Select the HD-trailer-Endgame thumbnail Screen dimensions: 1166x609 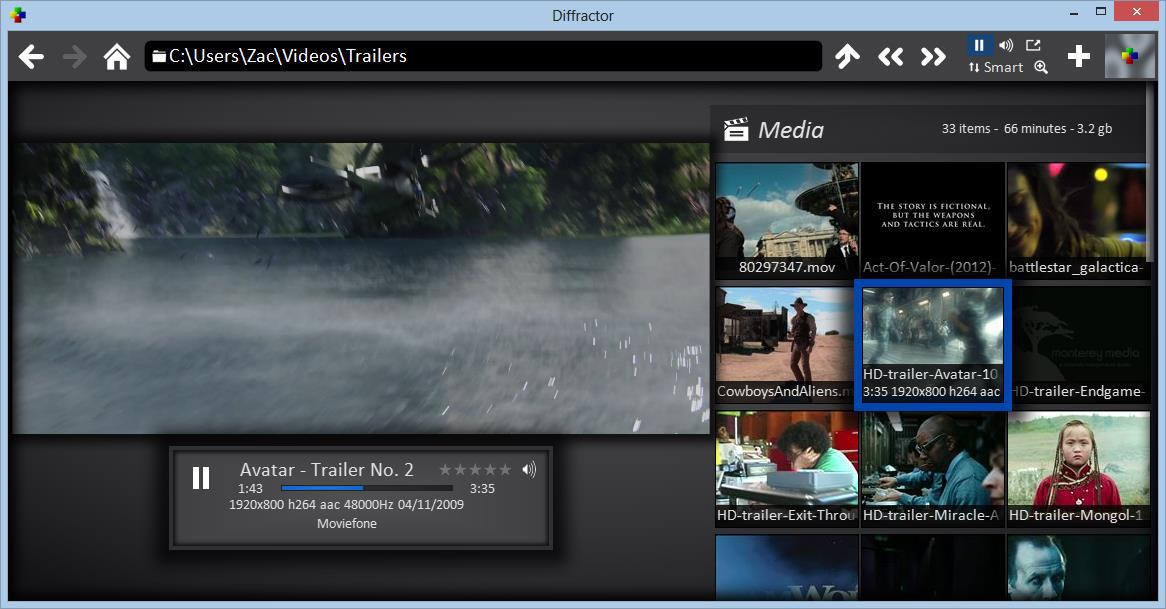click(1079, 344)
